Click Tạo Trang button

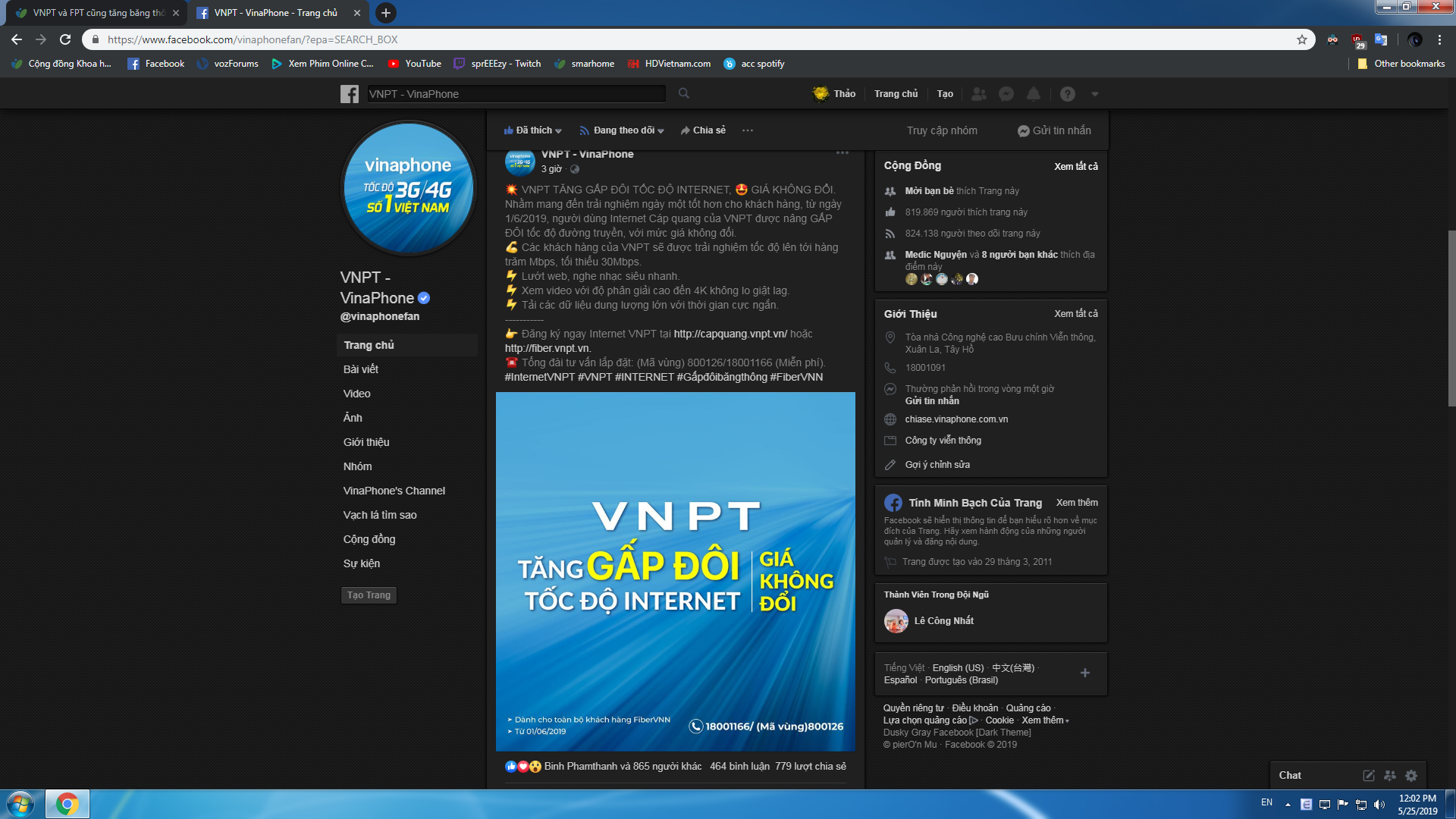[x=369, y=595]
